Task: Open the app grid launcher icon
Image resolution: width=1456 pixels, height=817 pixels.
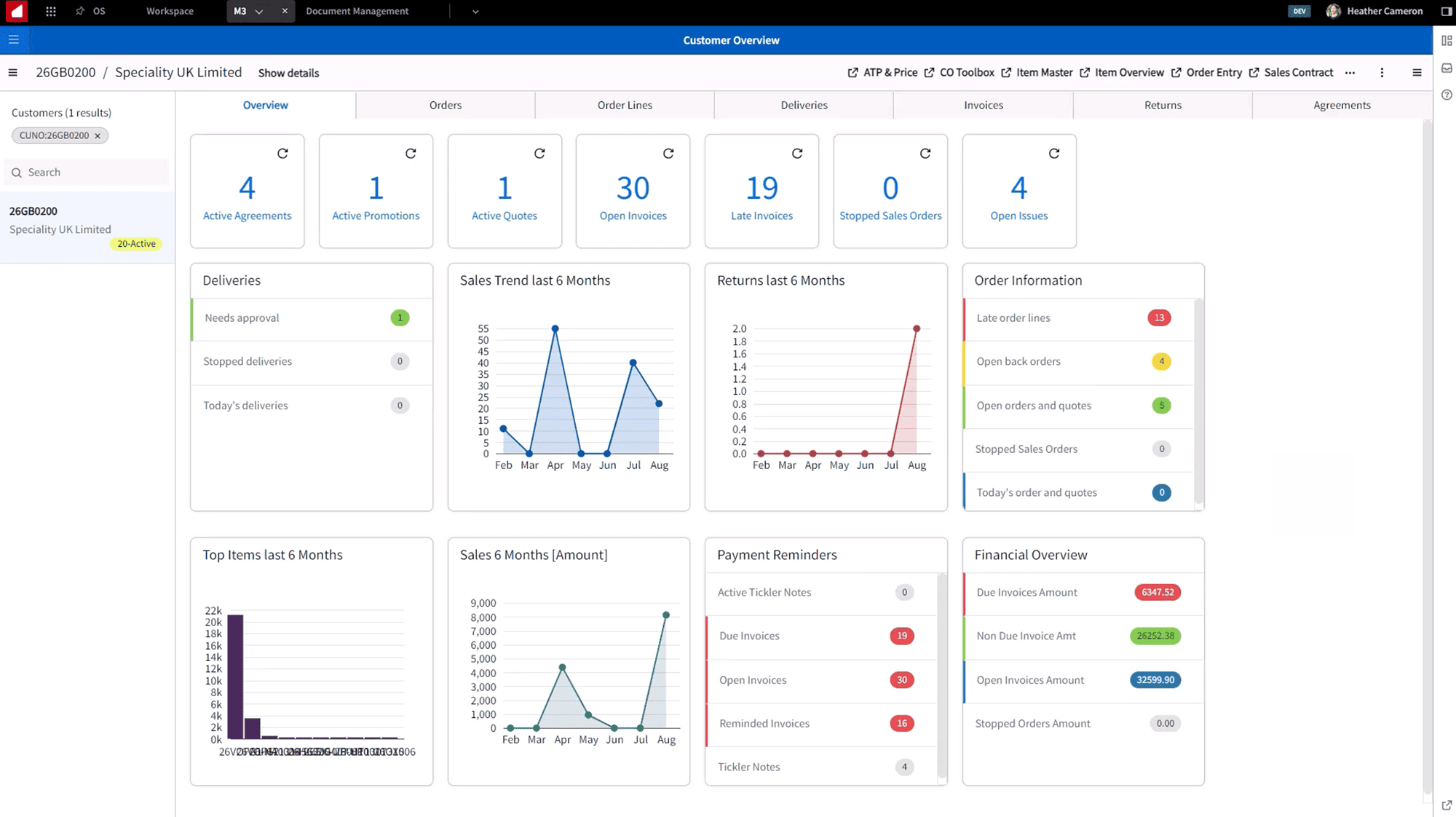Action: [x=50, y=11]
